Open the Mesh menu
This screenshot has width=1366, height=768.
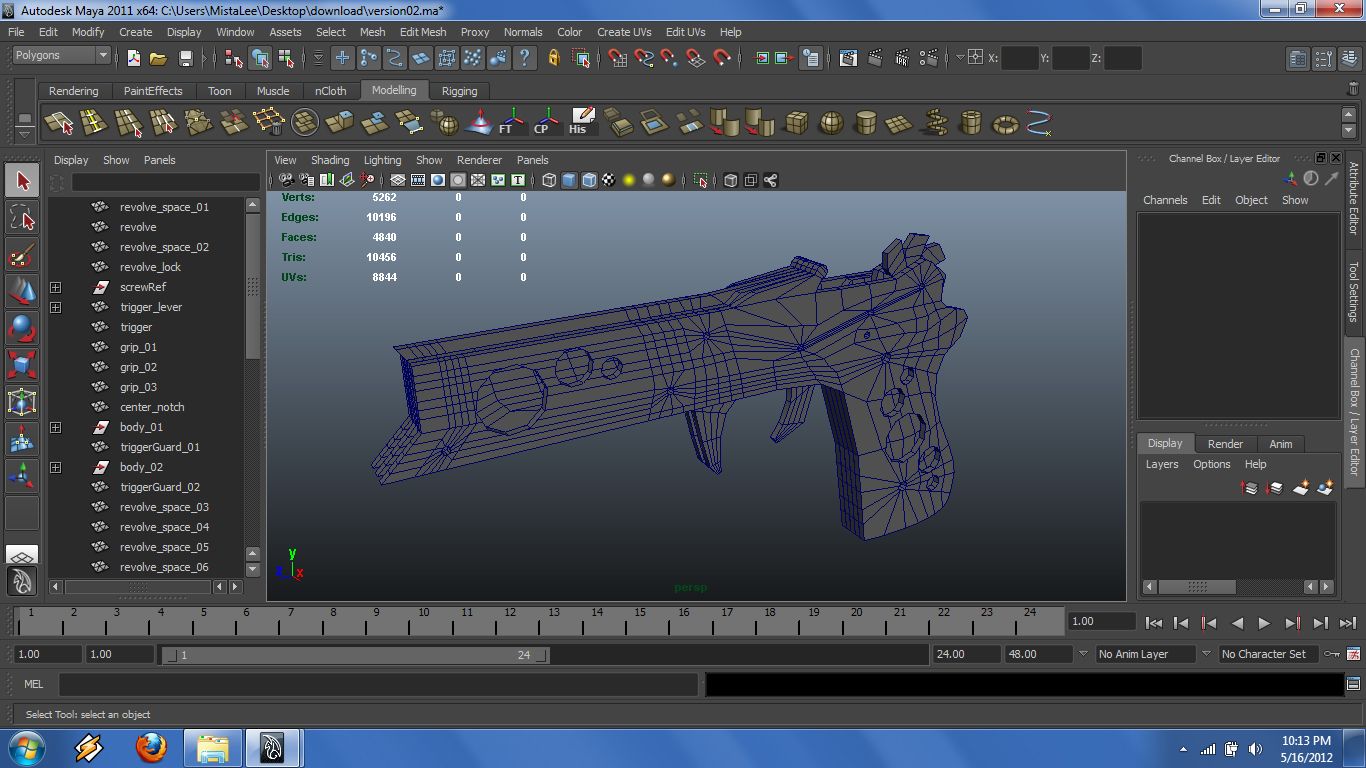(372, 32)
